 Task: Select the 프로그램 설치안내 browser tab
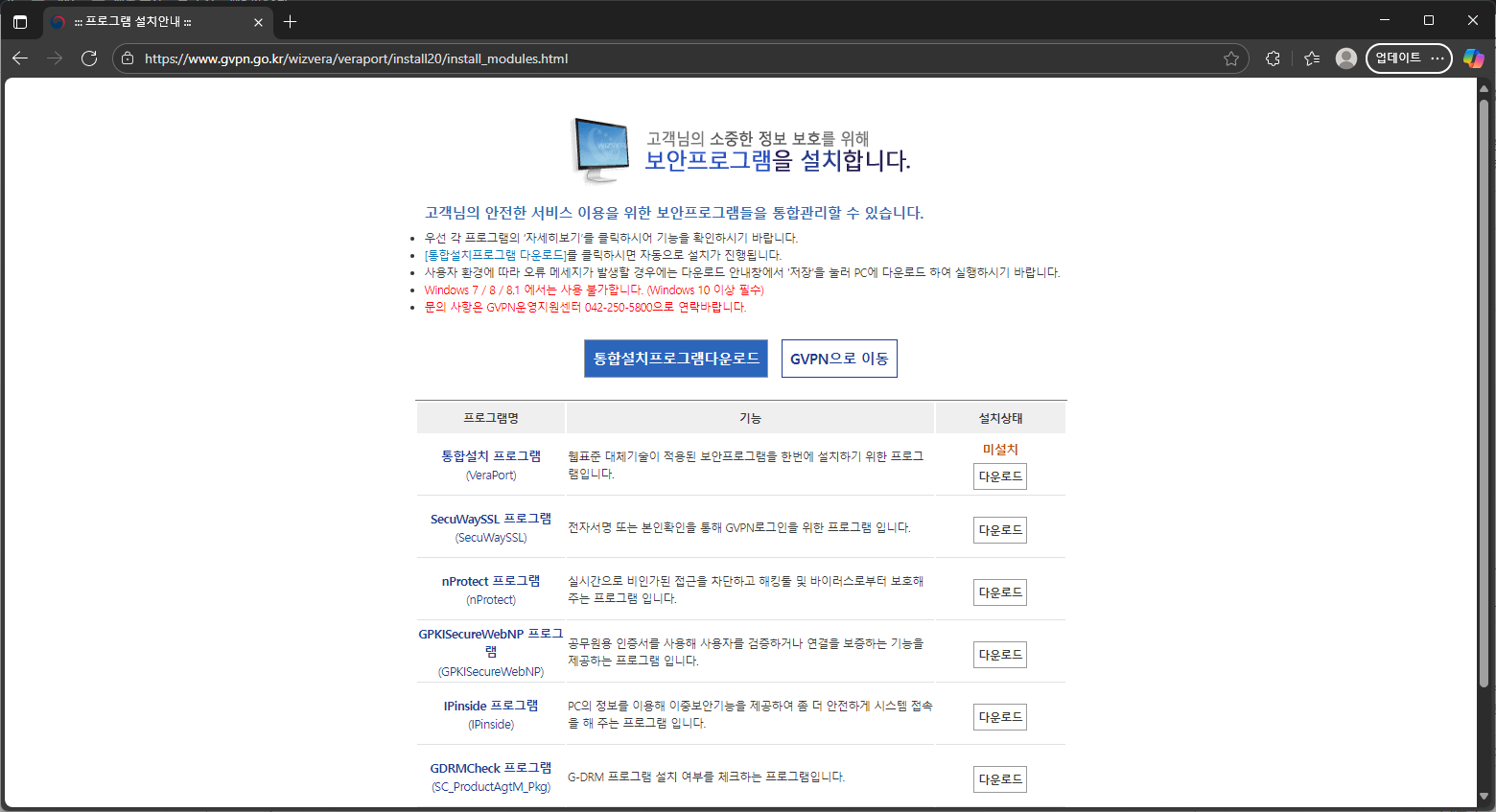[x=144, y=21]
